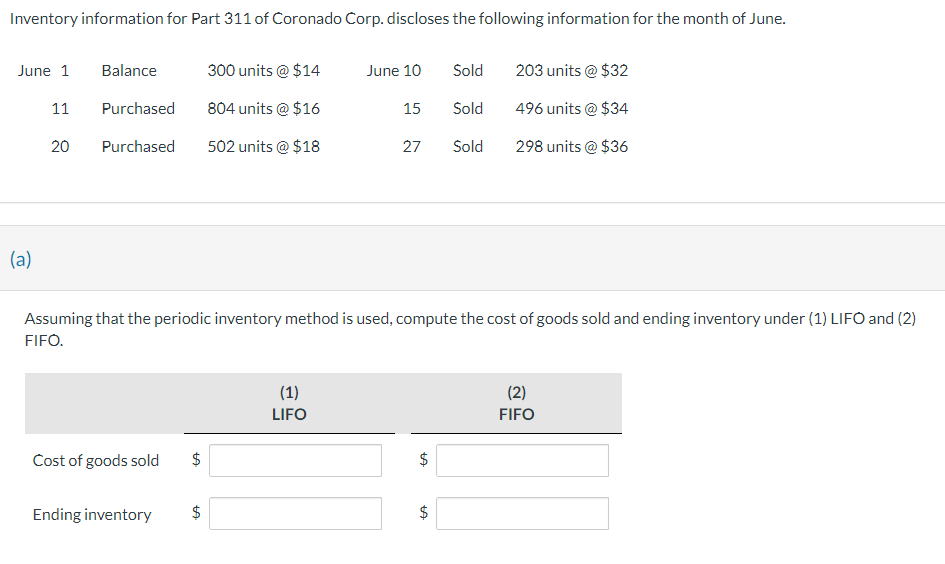Click the LIFO cost of goods sold field
The width and height of the screenshot is (945, 564).
point(296,460)
